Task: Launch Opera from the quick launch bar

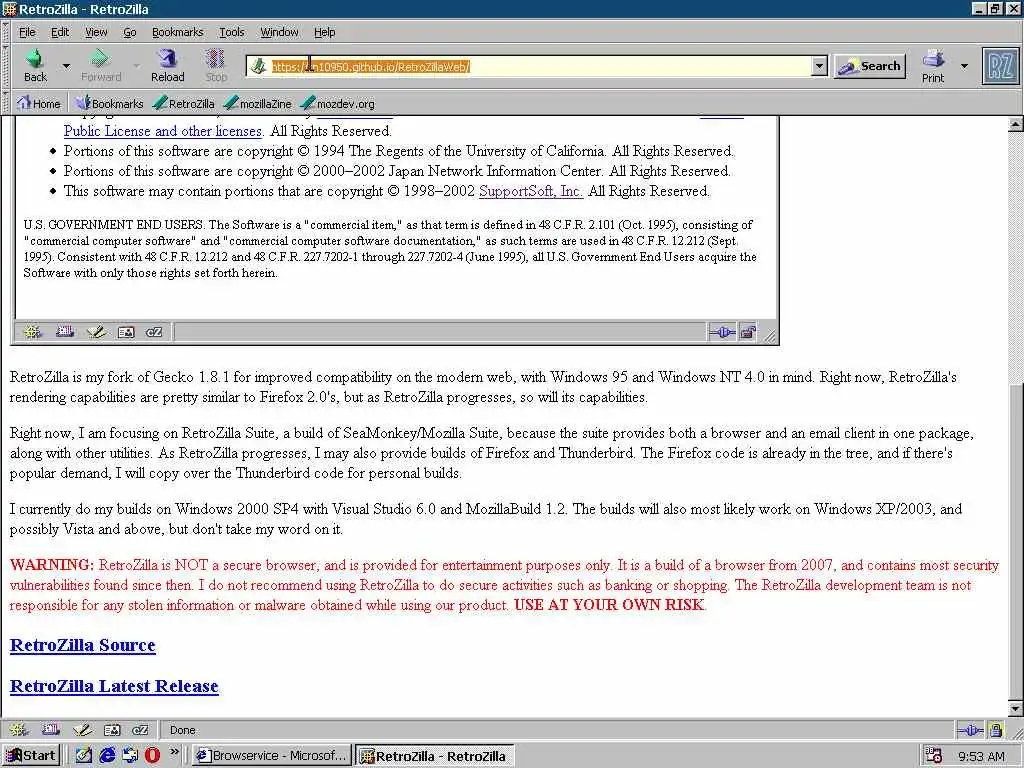Action: click(x=153, y=756)
